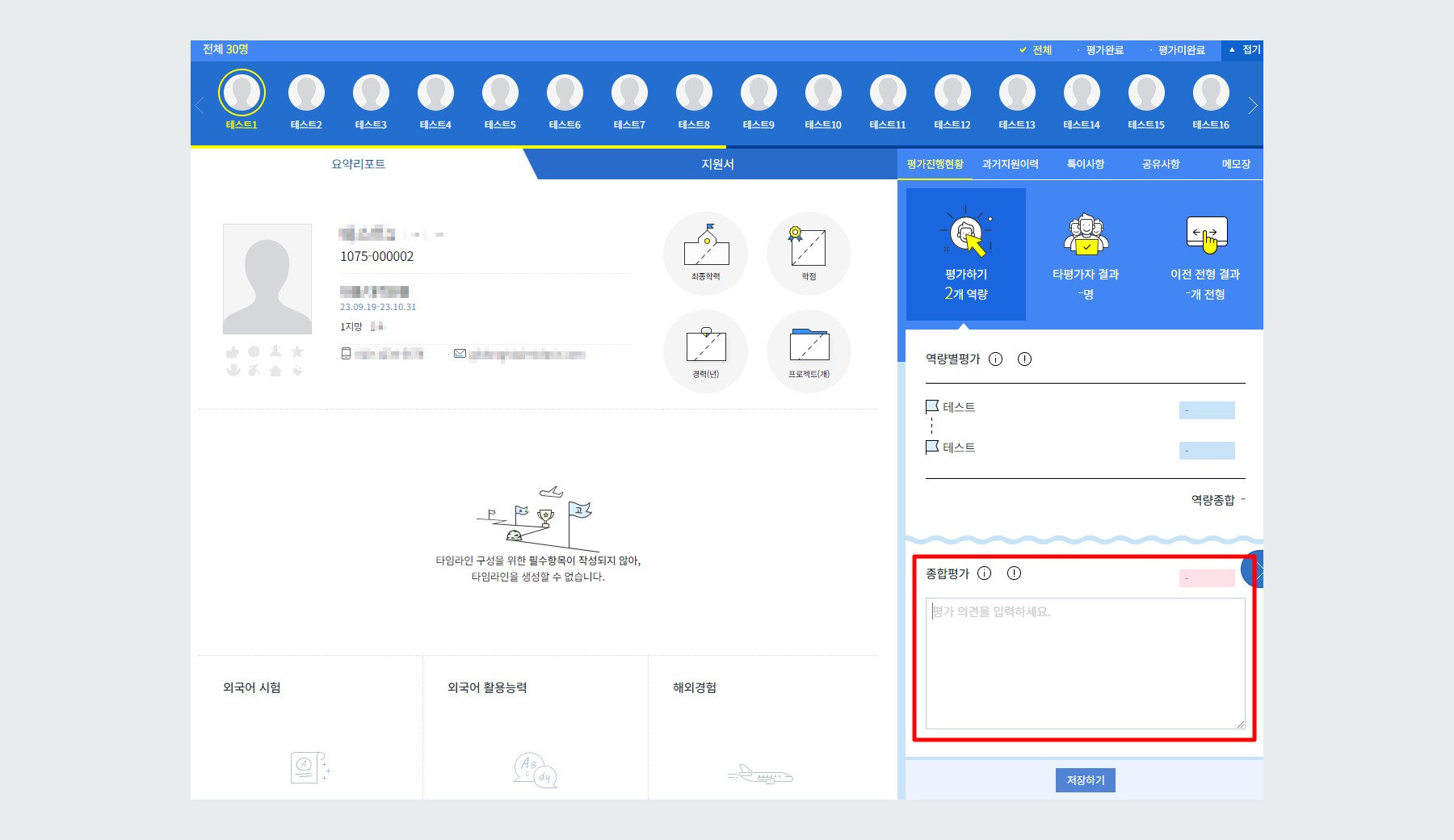Open the 타평가자 결과 panel icon
Screen dimensions: 1454x840
point(1086,237)
